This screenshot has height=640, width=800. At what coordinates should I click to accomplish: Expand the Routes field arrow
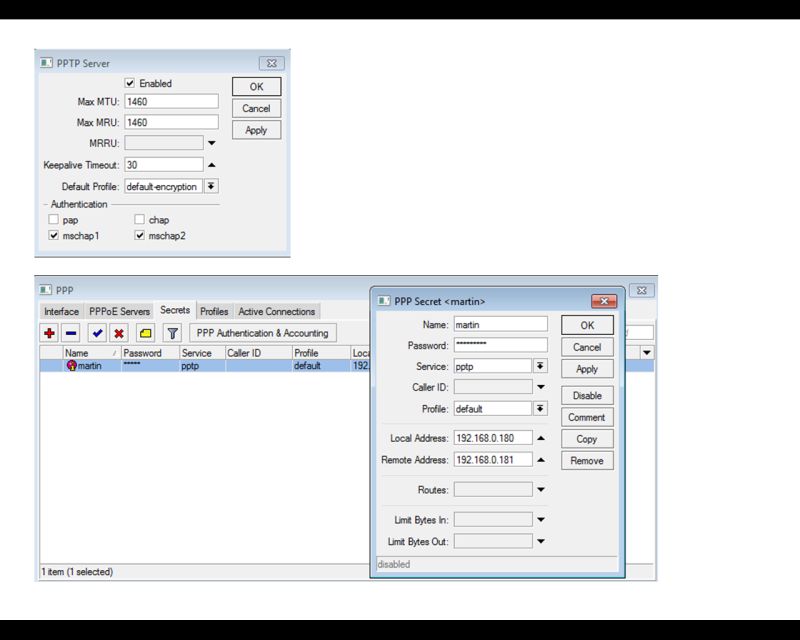[541, 490]
